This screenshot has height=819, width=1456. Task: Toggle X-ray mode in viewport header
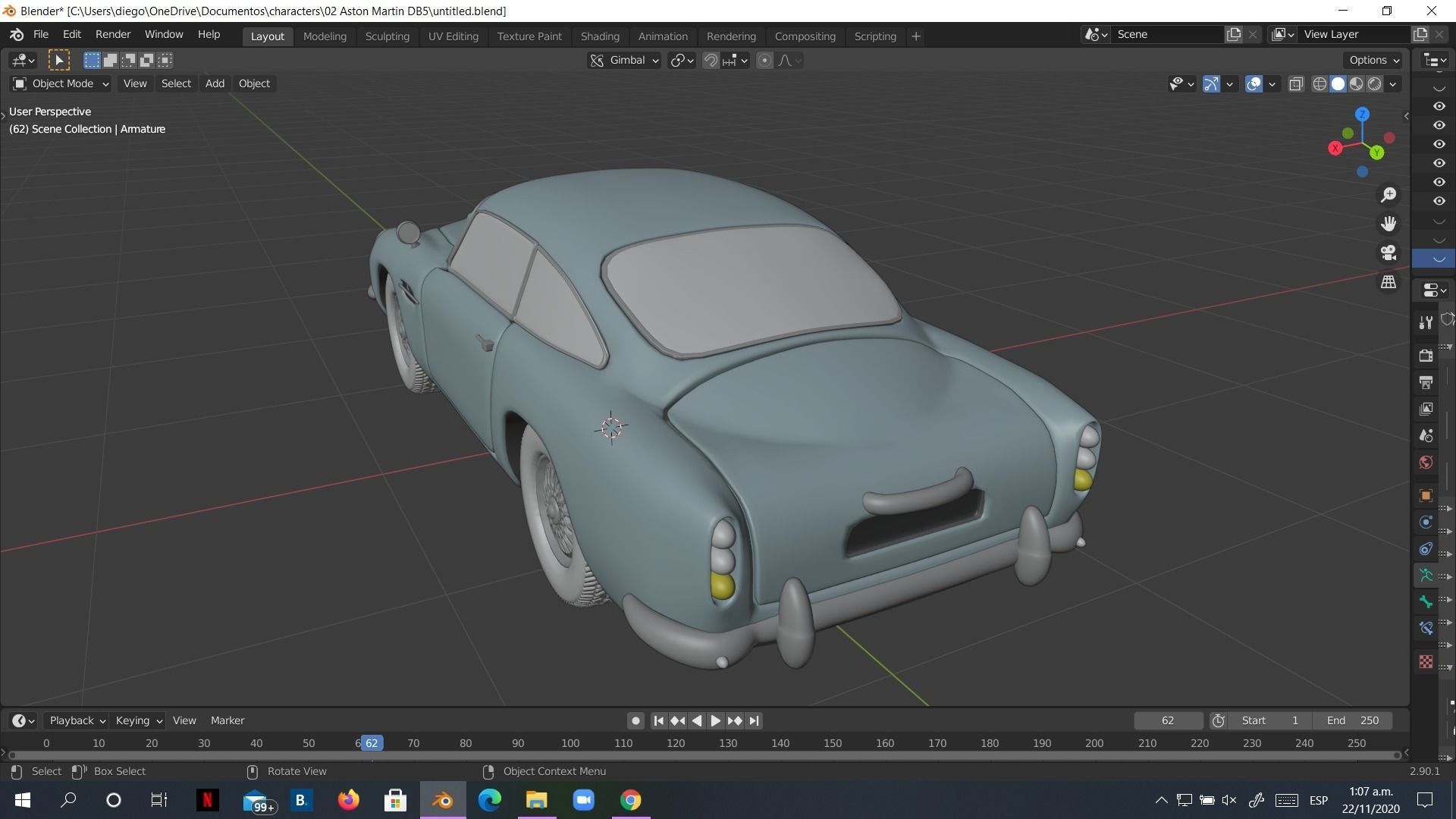(1296, 84)
